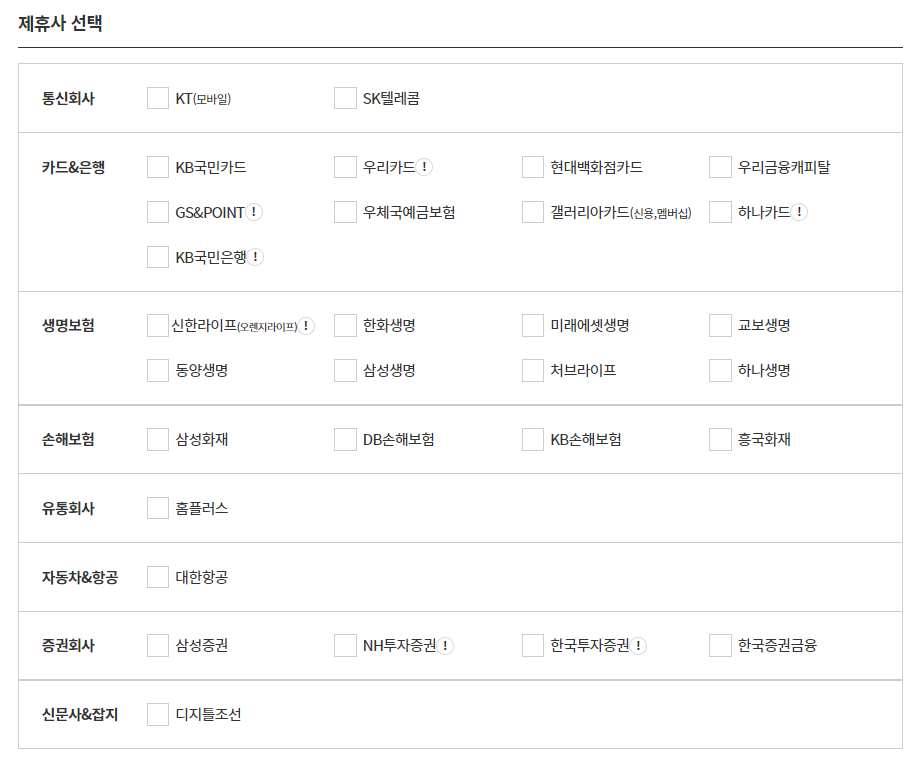Image resolution: width=919 pixels, height=771 pixels.
Task: Click the 증권회사 category label
Action: [68, 646]
